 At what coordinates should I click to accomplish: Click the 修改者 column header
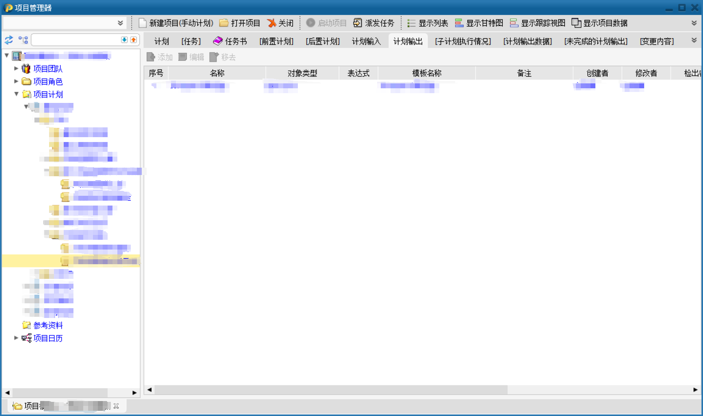click(646, 73)
